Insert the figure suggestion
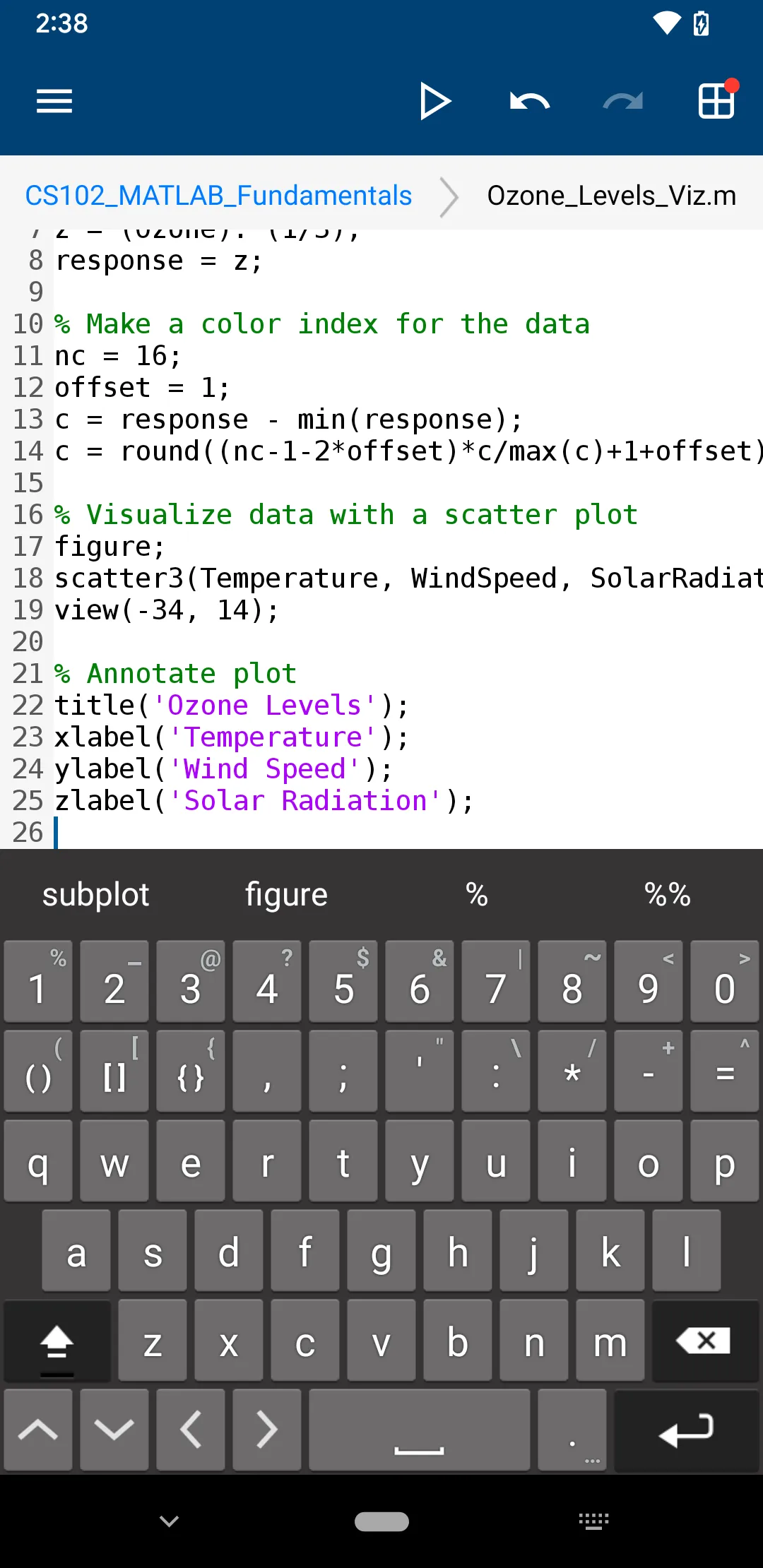Screen dimensions: 763x1568 pos(286,895)
